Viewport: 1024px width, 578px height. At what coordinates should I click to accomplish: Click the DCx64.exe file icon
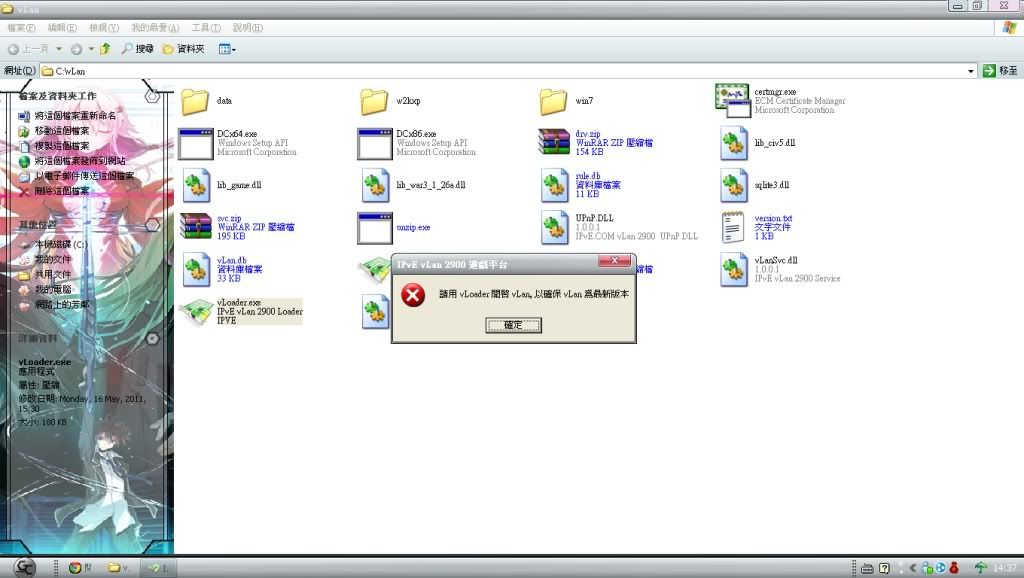(x=195, y=144)
